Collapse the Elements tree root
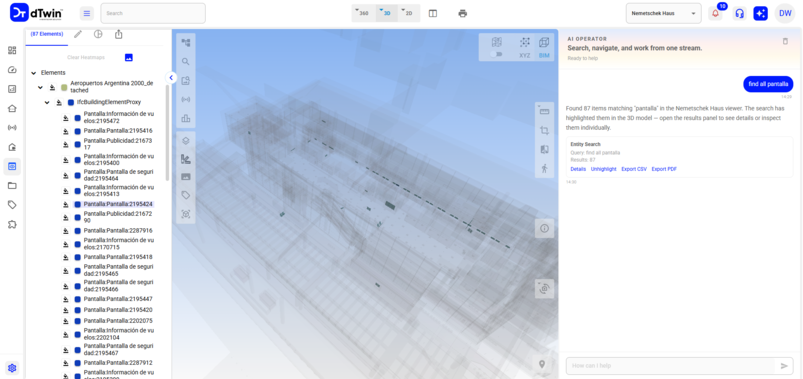This screenshot has height=379, width=803. 34,73
